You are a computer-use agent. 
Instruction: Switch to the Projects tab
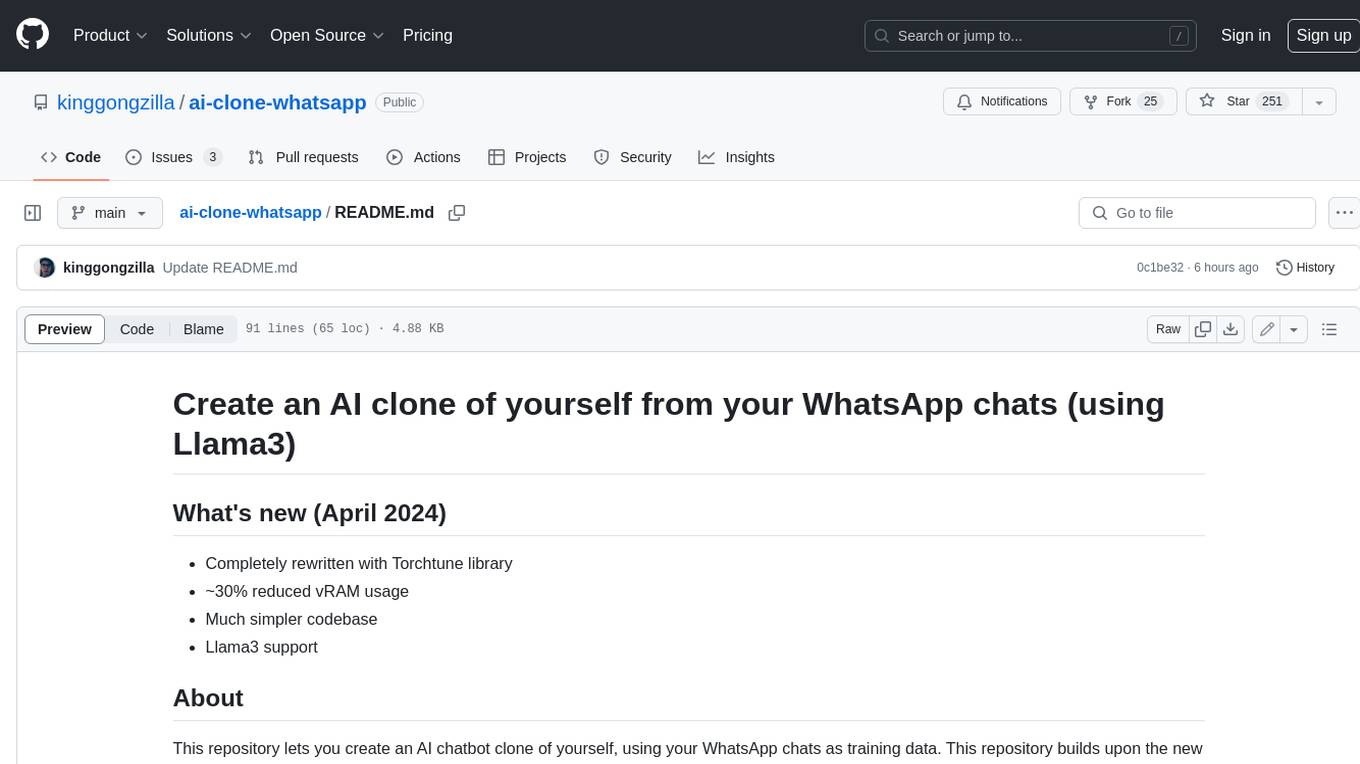tap(527, 157)
